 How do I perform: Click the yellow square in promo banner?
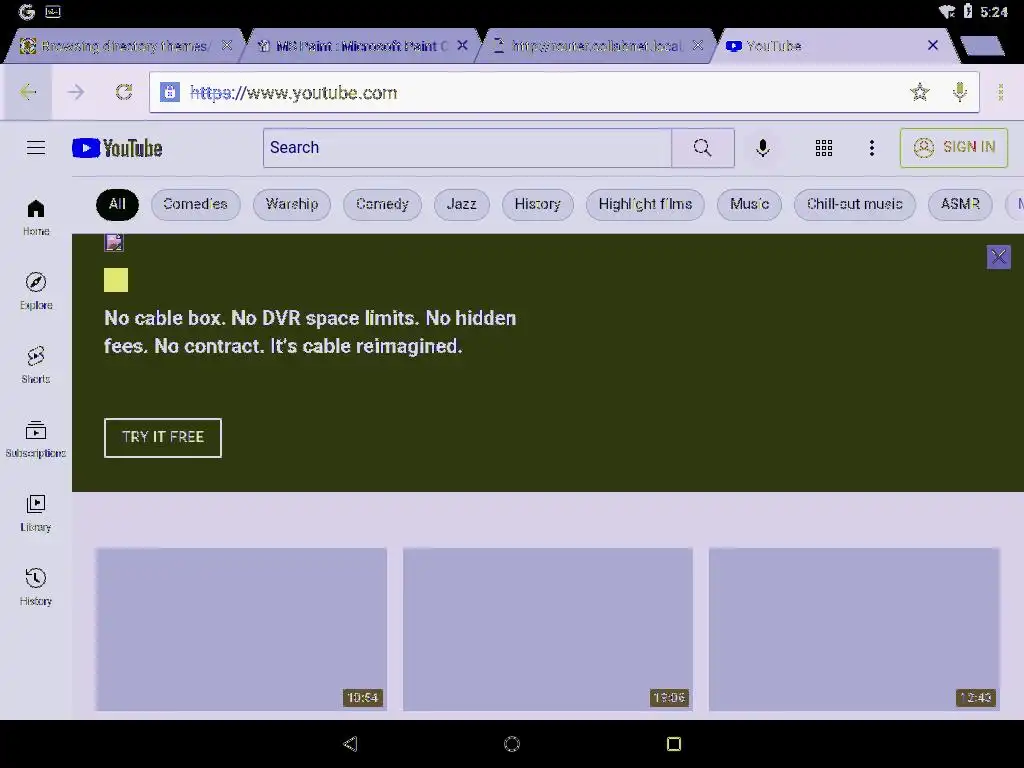click(x=116, y=280)
